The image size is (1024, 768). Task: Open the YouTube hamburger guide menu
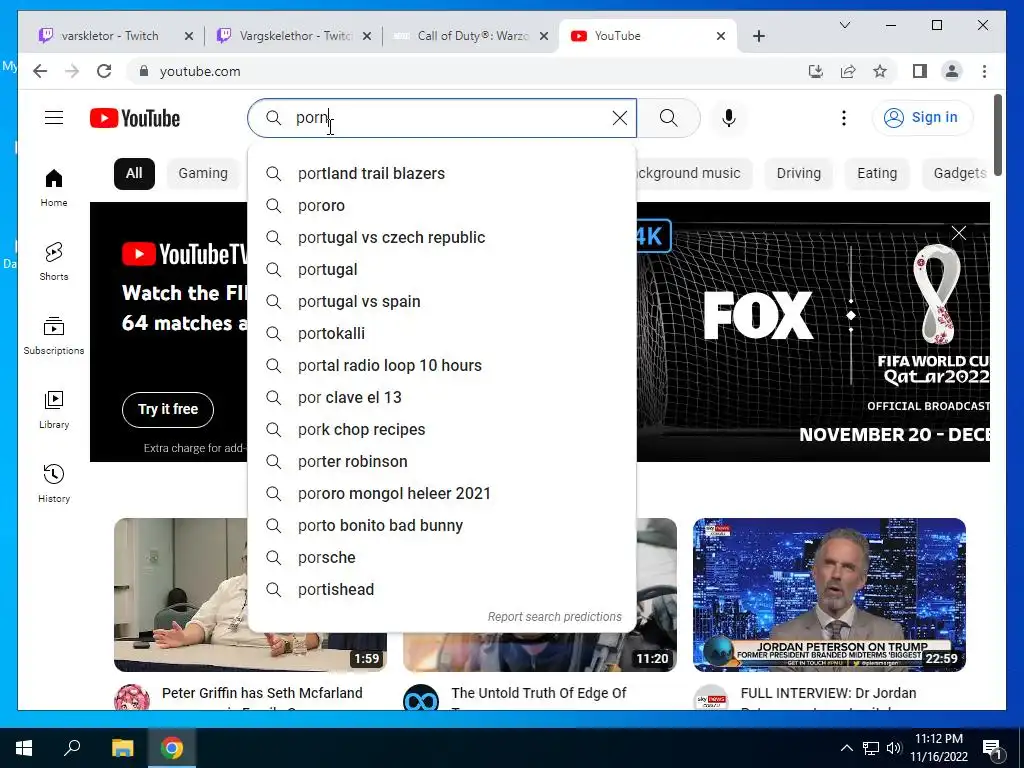[x=54, y=118]
